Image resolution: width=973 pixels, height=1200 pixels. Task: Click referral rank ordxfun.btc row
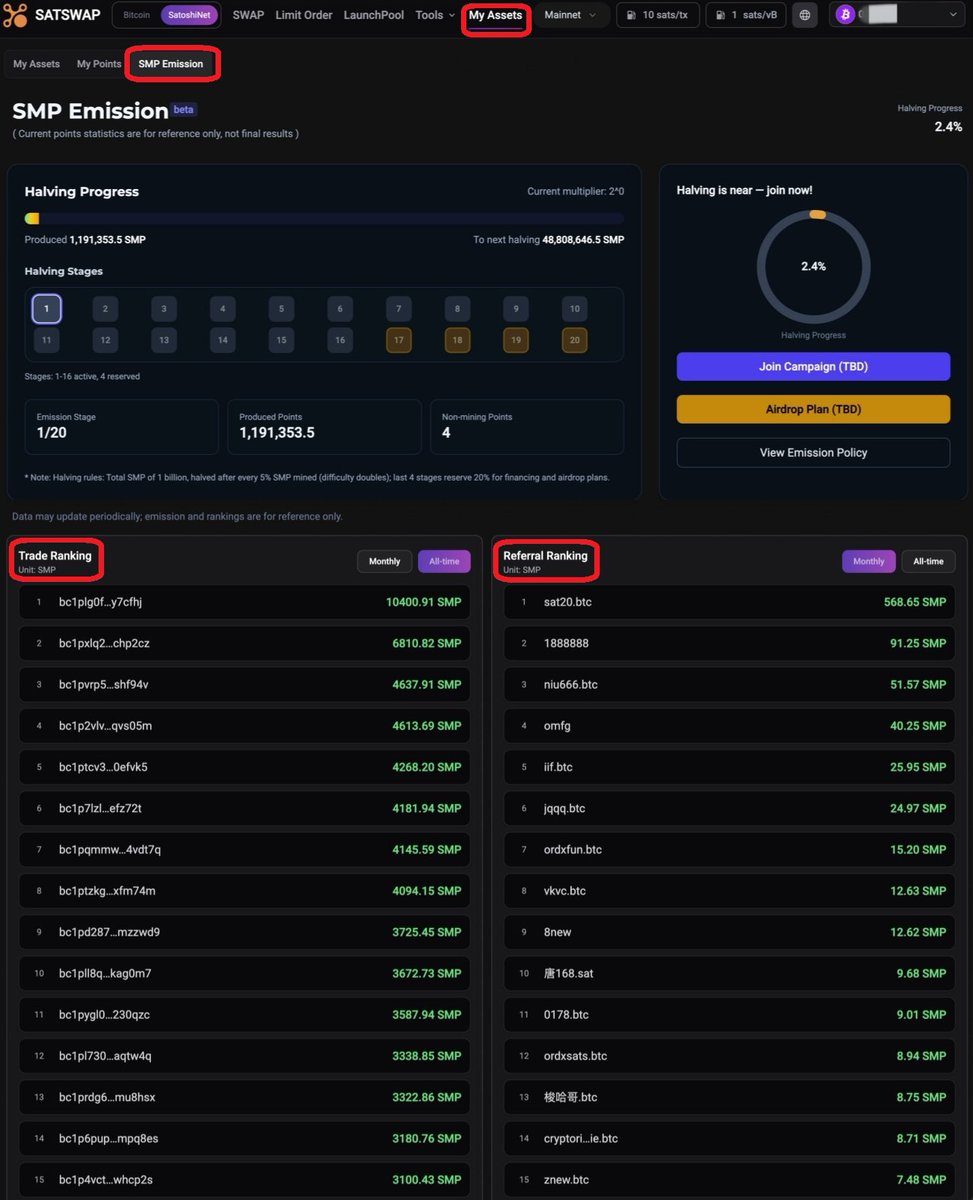[x=729, y=850]
